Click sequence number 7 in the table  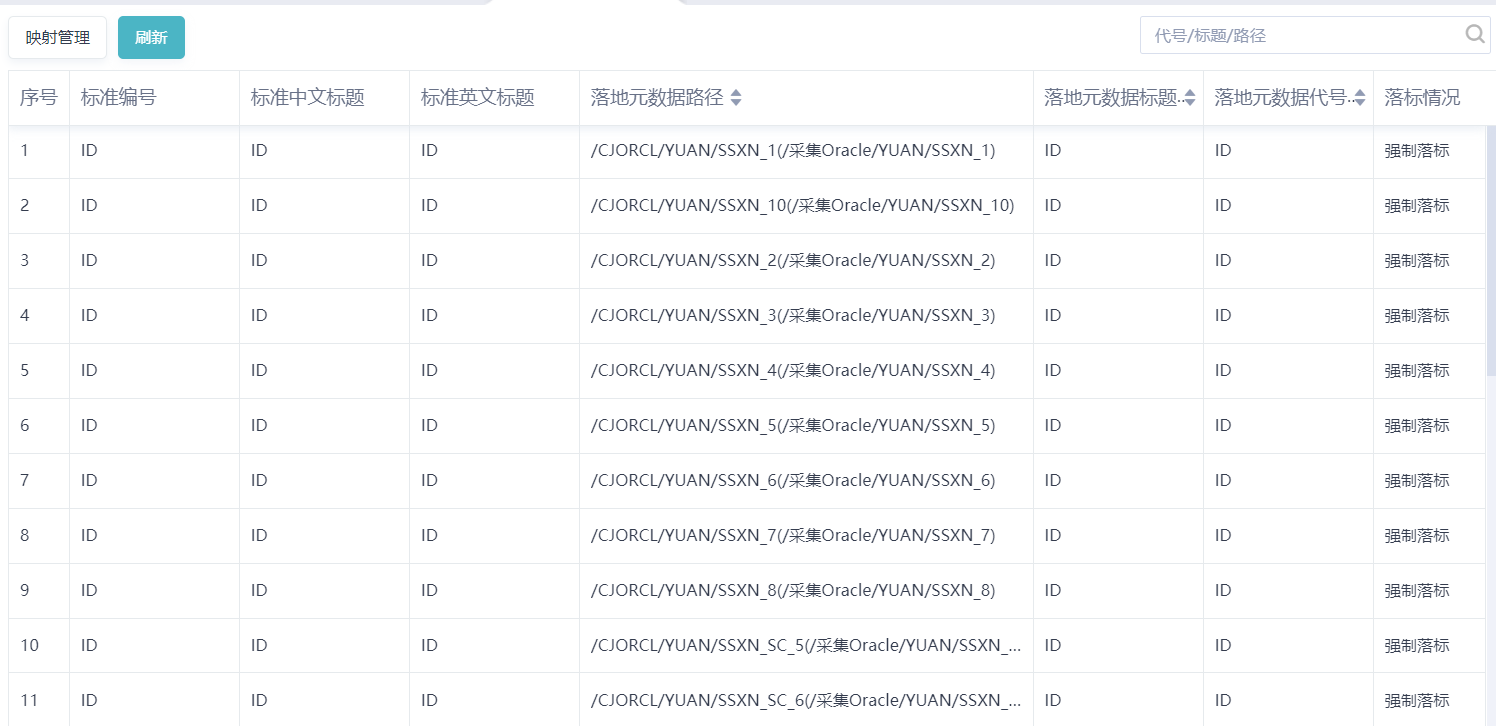25,481
